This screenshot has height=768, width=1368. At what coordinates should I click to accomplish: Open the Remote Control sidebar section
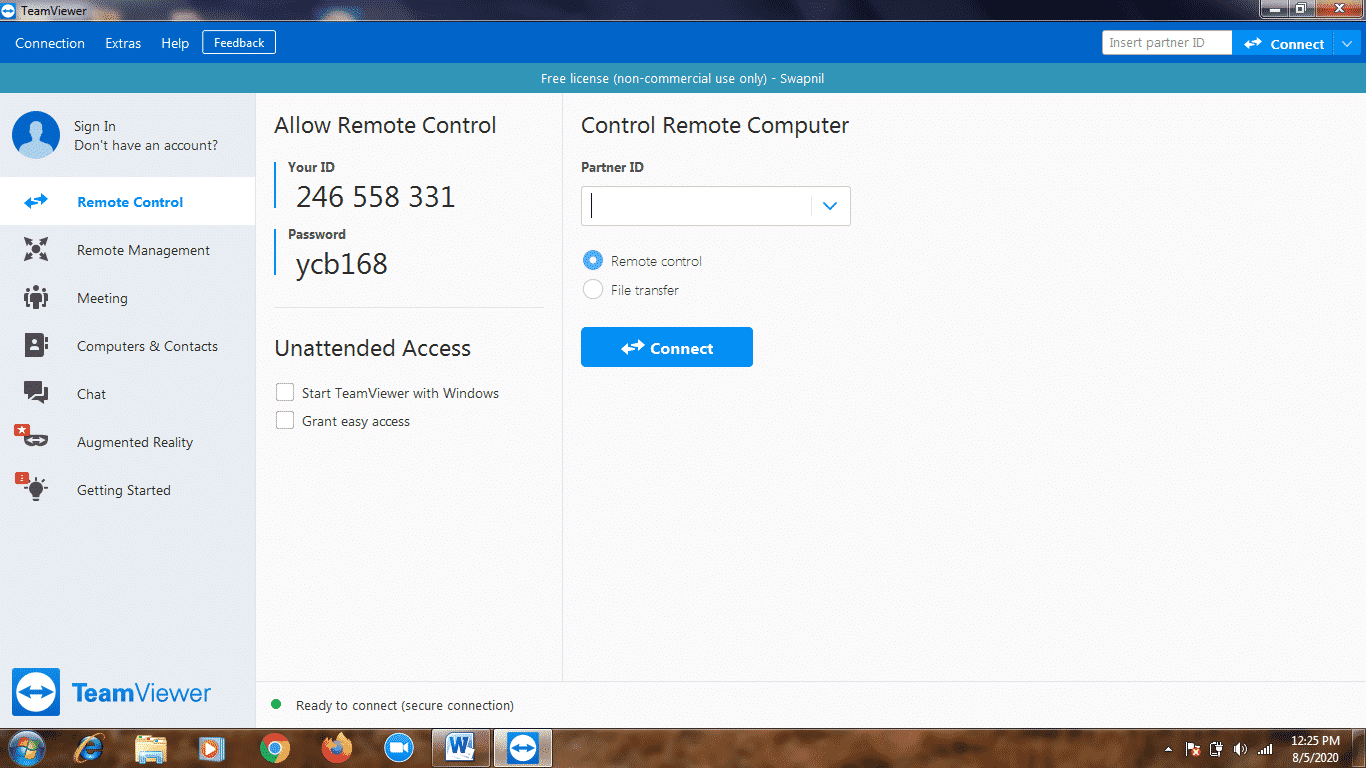[x=127, y=202]
